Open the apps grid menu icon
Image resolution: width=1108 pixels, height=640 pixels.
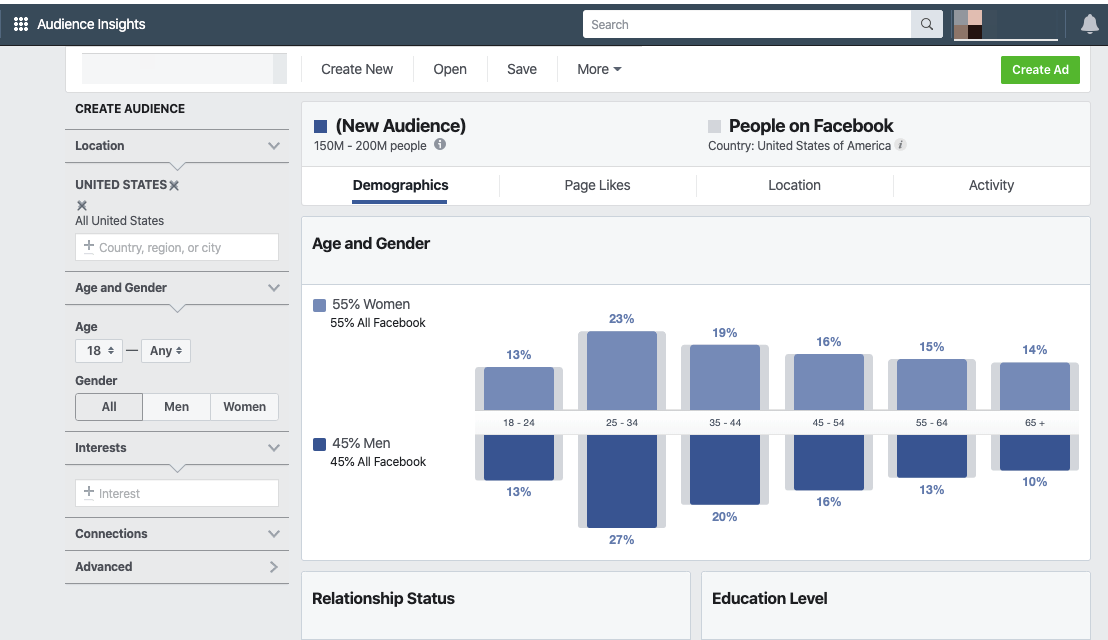(21, 24)
